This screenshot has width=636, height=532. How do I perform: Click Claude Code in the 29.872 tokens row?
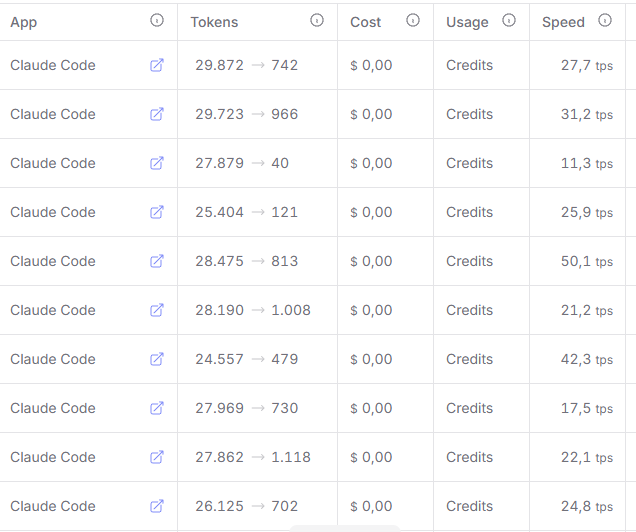[53, 65]
